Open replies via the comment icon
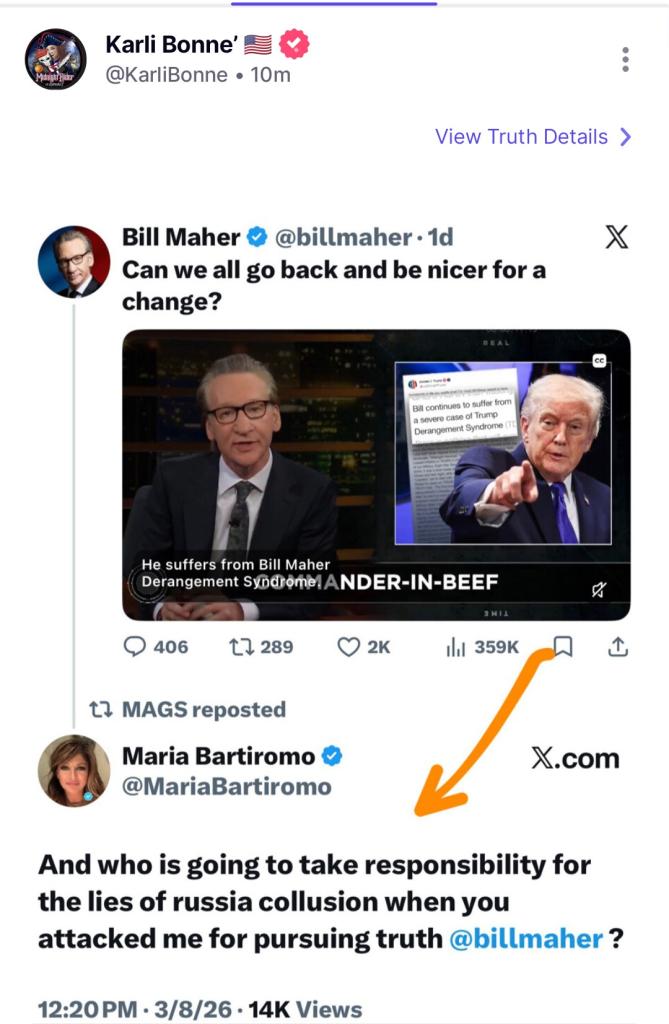The width and height of the screenshot is (669, 1024). click(134, 647)
